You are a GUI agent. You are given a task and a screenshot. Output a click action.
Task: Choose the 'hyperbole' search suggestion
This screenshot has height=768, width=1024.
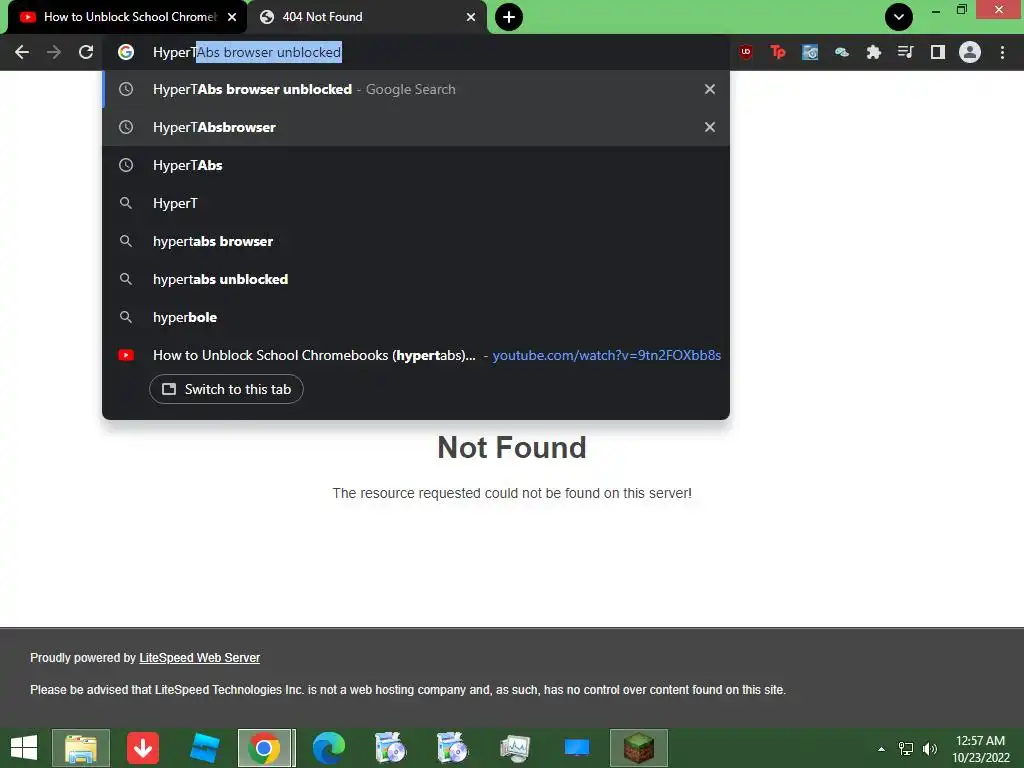point(416,317)
